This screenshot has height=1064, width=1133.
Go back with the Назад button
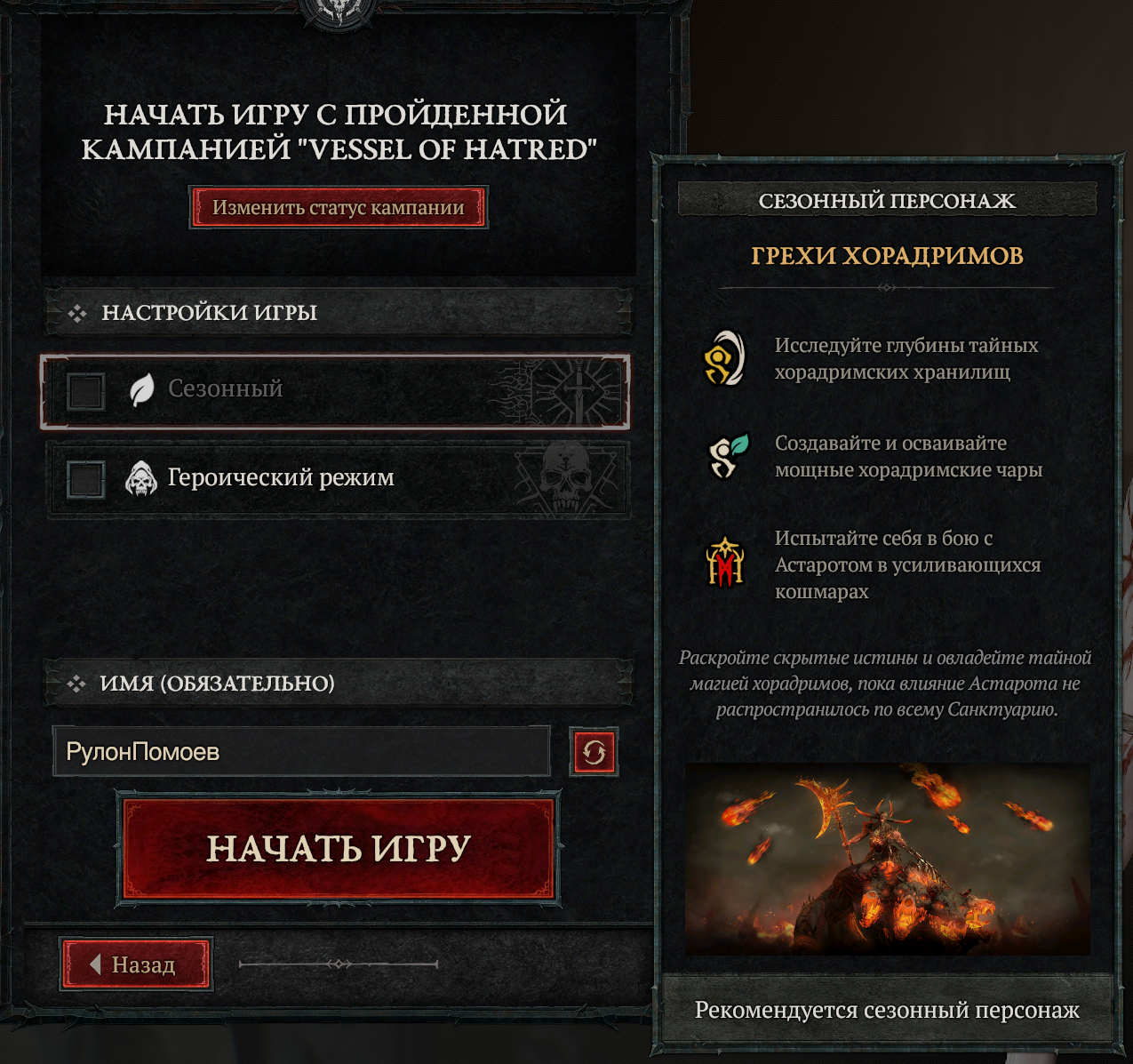(x=137, y=964)
